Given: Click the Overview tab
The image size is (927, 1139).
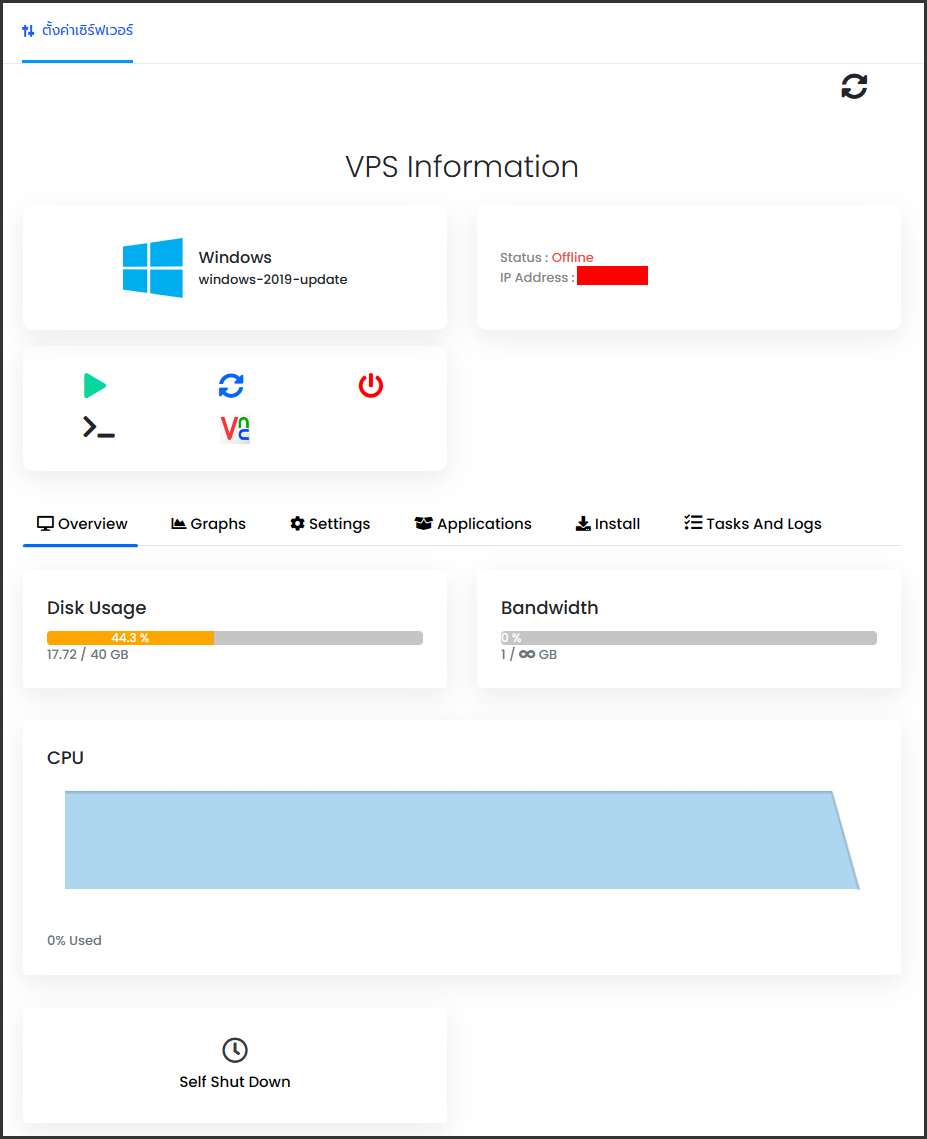Looking at the screenshot, I should point(80,523).
